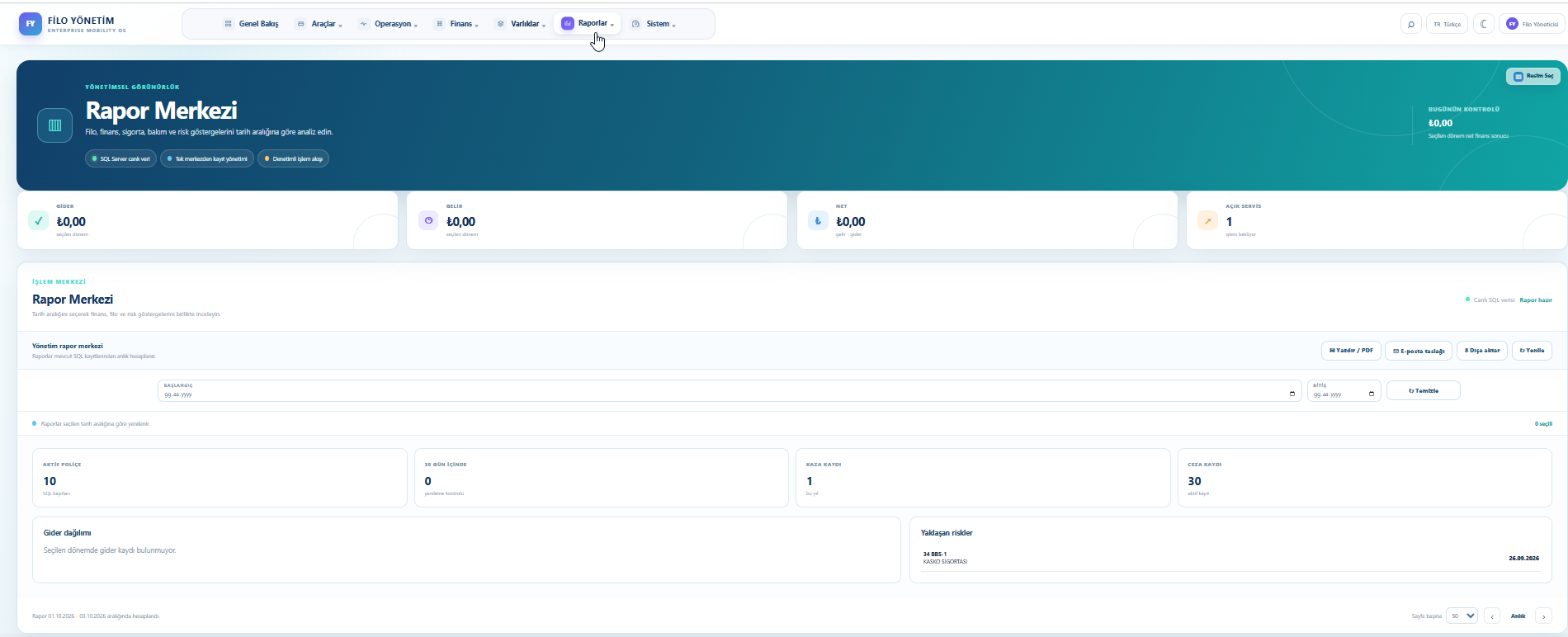This screenshot has height=637, width=1568.
Task: Expand the Araçlar menu
Action: (x=319, y=24)
